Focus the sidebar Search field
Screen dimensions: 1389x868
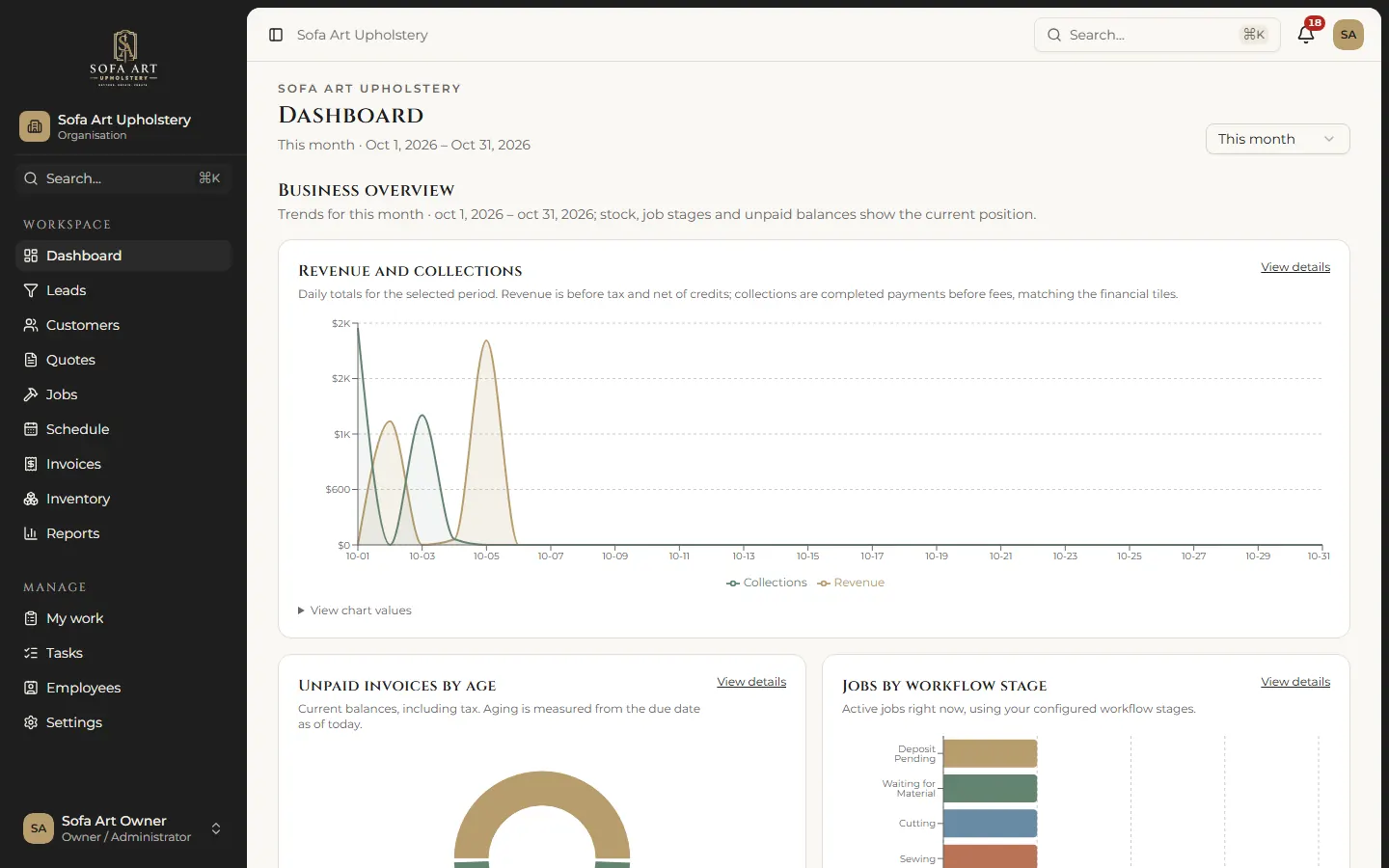click(123, 178)
